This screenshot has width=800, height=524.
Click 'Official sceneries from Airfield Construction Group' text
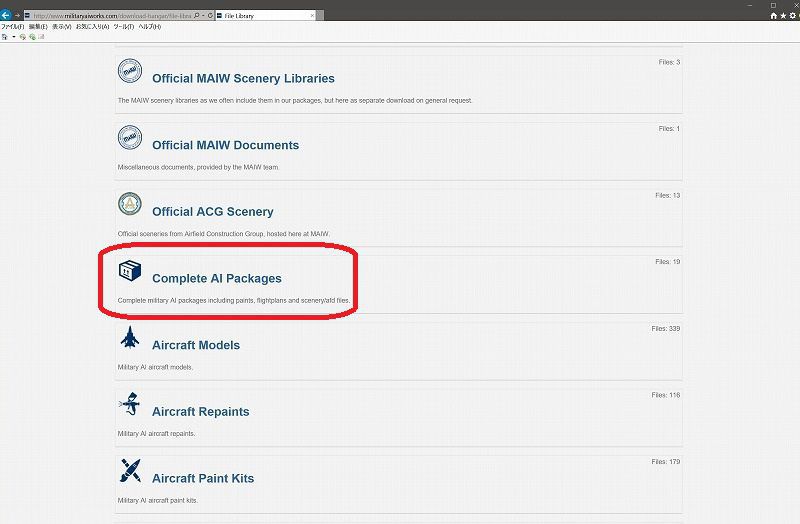pos(223,234)
